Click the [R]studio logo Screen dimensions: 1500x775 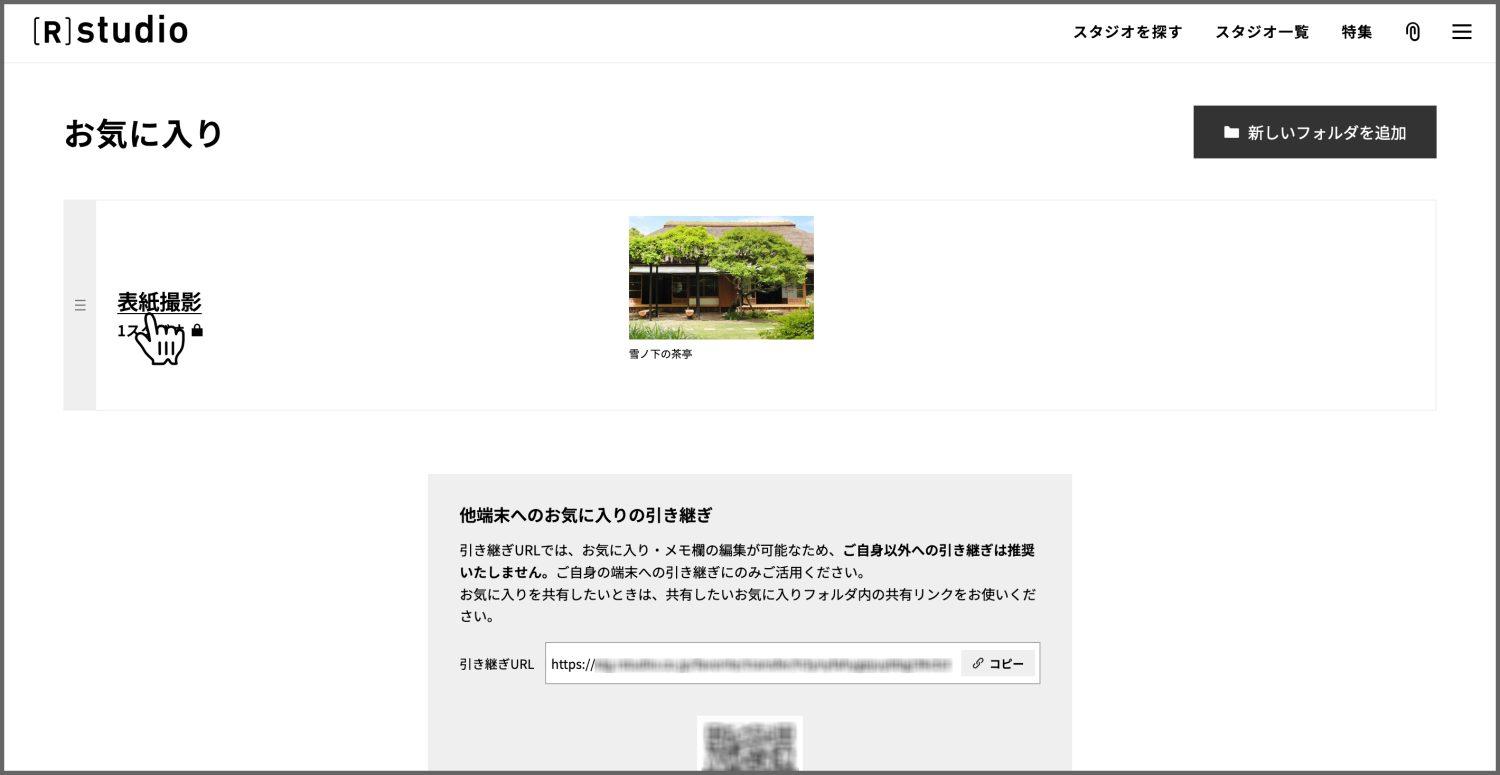click(110, 31)
